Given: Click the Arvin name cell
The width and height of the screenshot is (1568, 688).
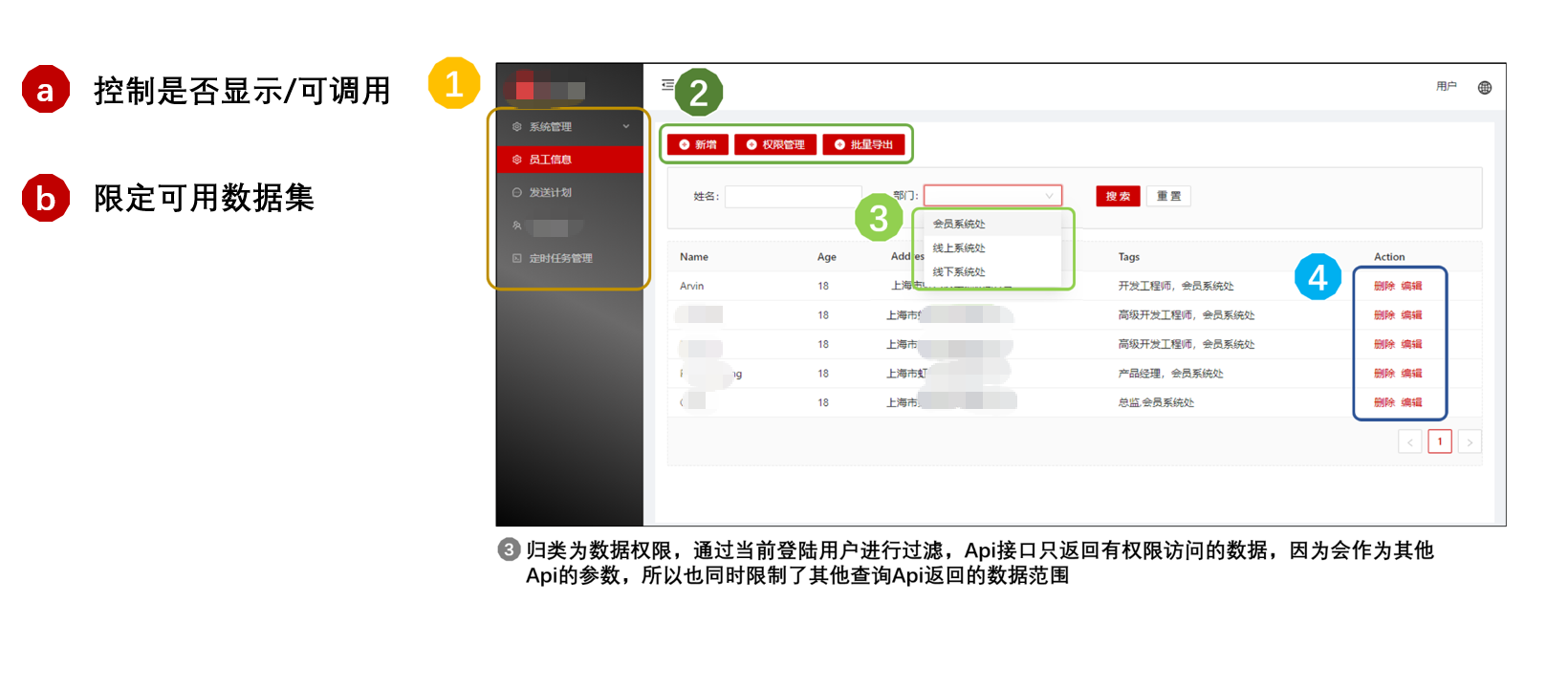Looking at the screenshot, I should [692, 286].
